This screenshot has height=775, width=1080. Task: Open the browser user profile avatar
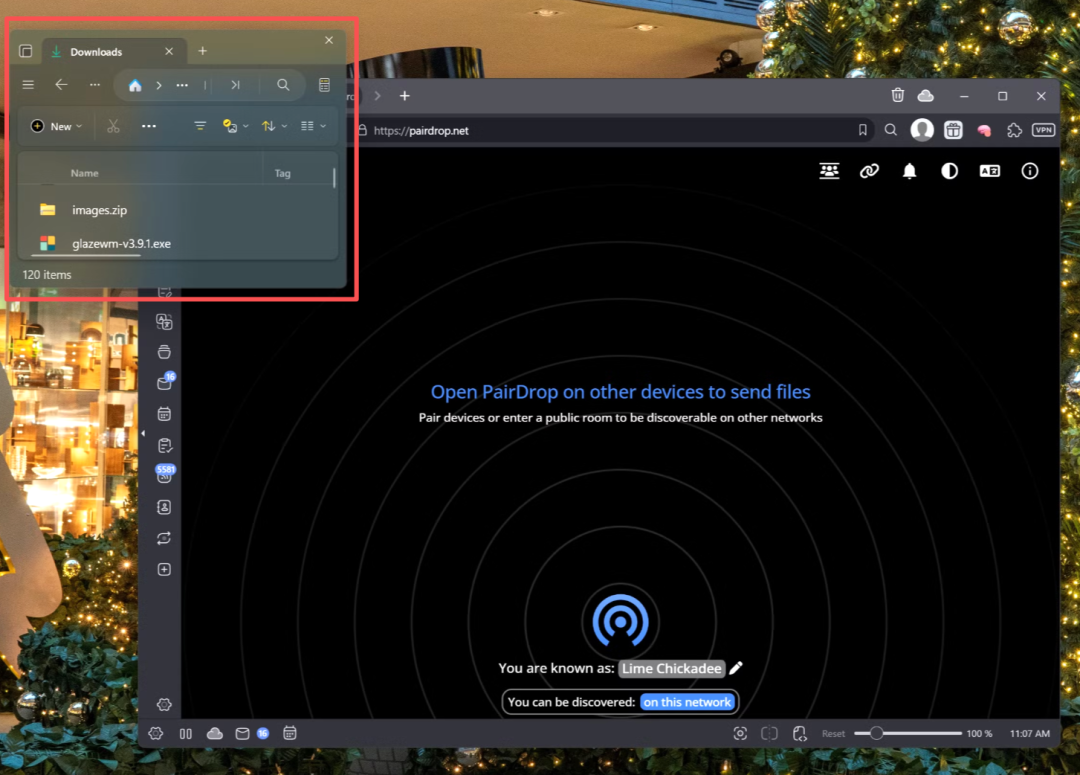click(x=922, y=130)
